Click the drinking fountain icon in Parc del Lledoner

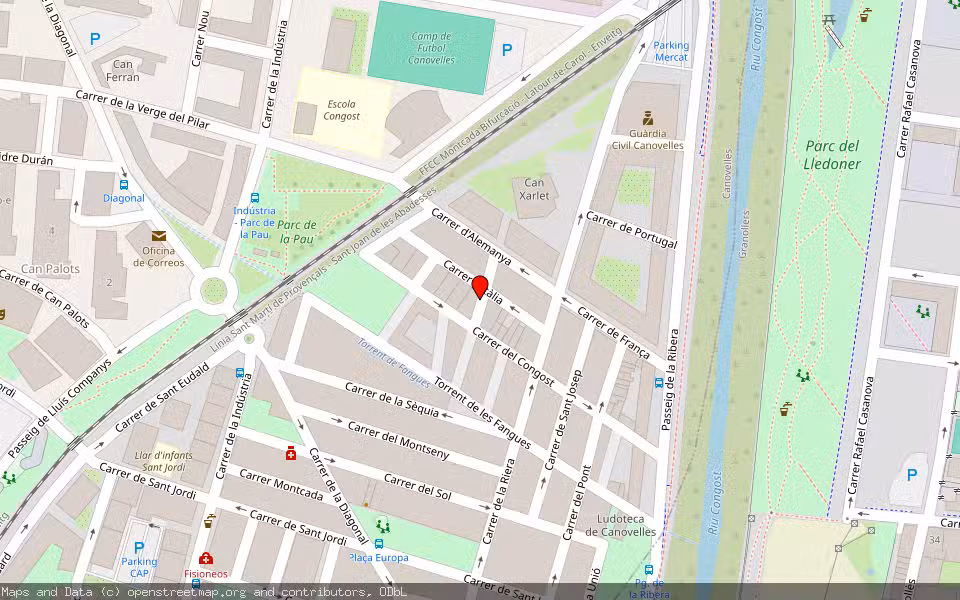785,408
